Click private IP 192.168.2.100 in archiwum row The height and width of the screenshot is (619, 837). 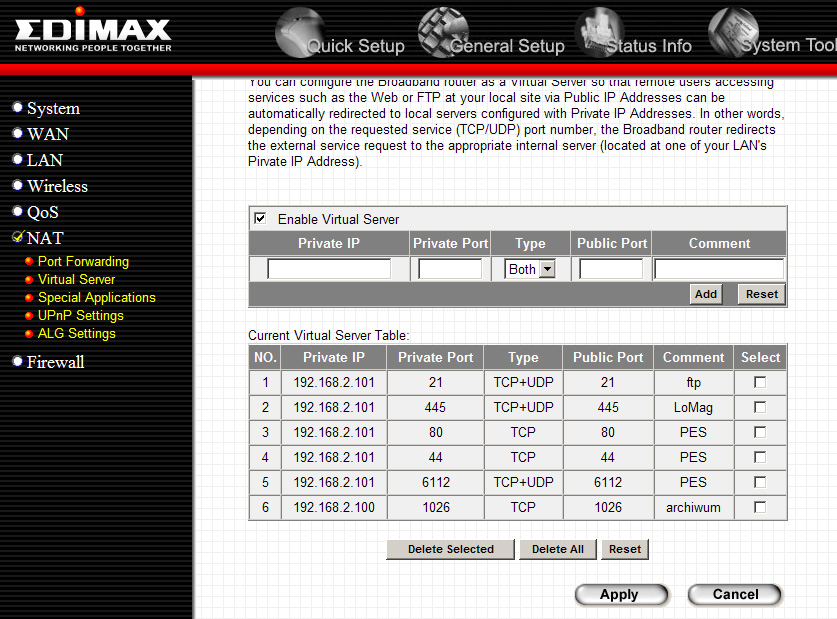[x=334, y=507]
